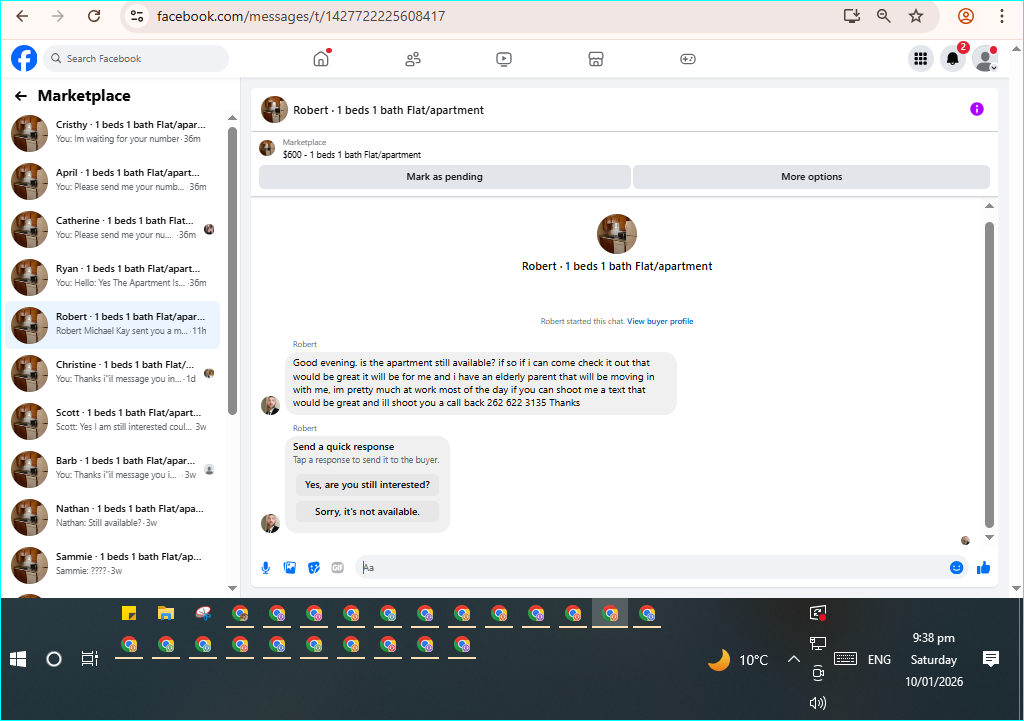
Task: Open Cristhy conversation
Action: 112,133
